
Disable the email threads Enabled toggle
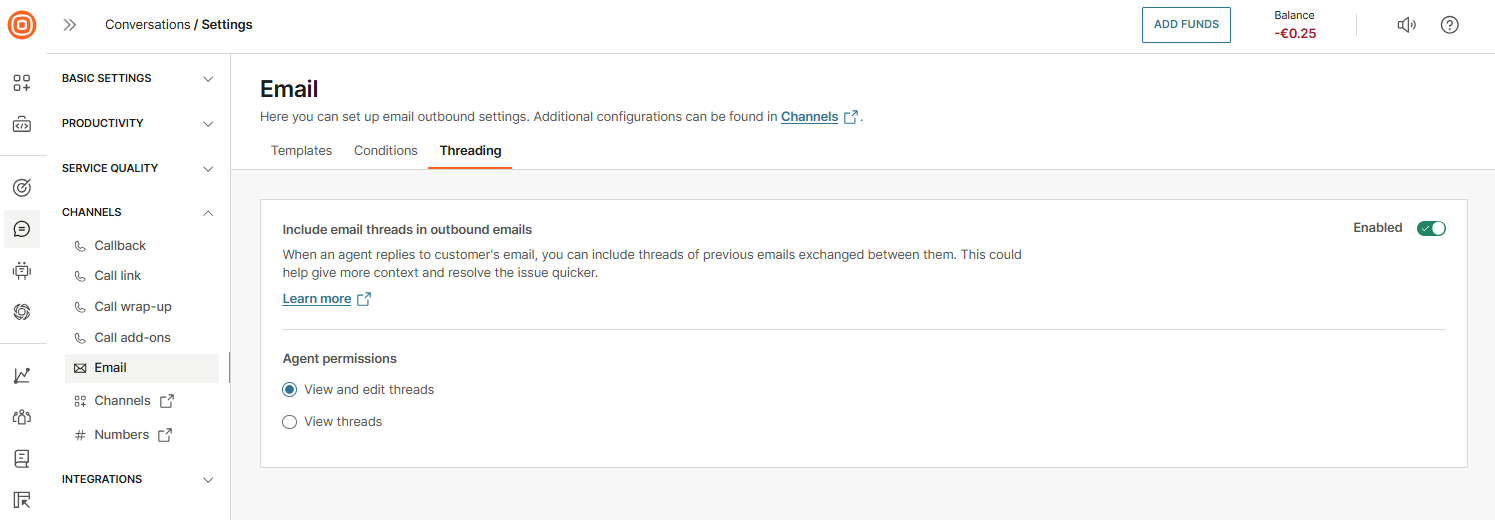coord(1431,228)
